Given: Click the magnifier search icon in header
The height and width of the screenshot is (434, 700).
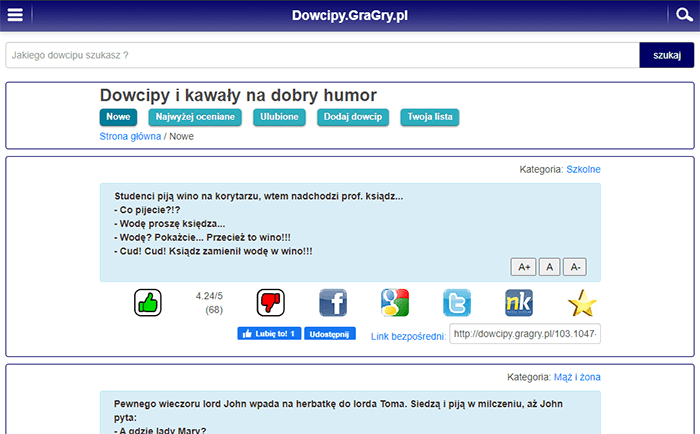Looking at the screenshot, I should click(x=684, y=14).
